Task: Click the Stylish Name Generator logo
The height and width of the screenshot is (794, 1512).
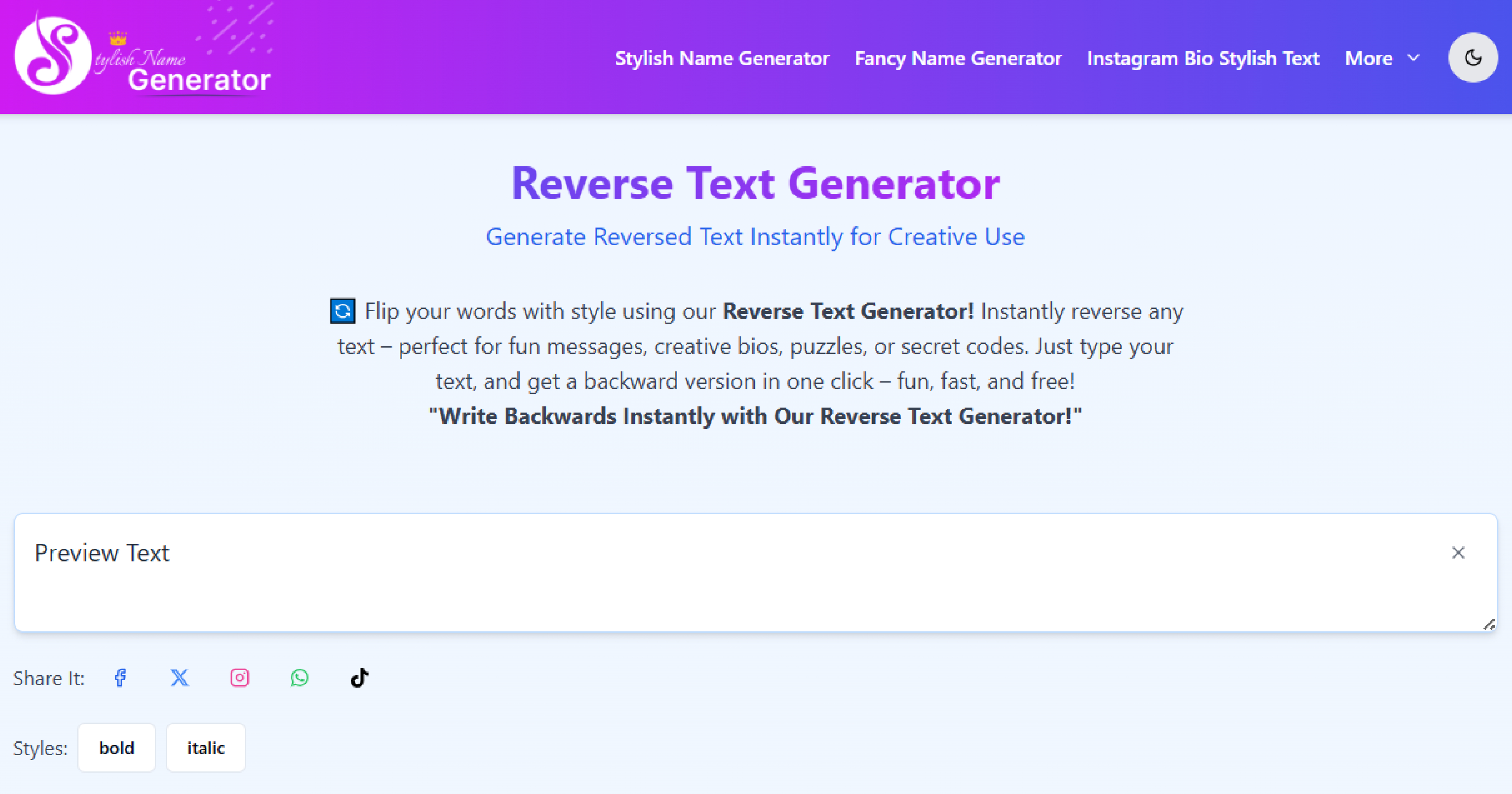Action: click(143, 57)
